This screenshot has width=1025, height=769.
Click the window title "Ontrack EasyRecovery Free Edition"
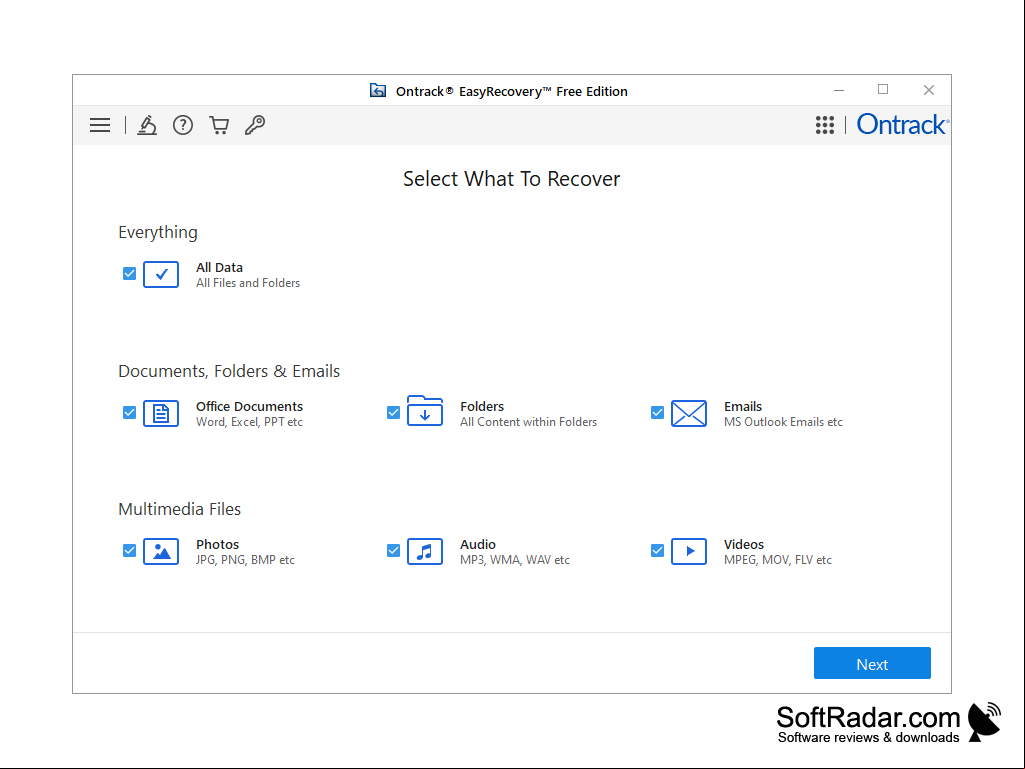512,92
